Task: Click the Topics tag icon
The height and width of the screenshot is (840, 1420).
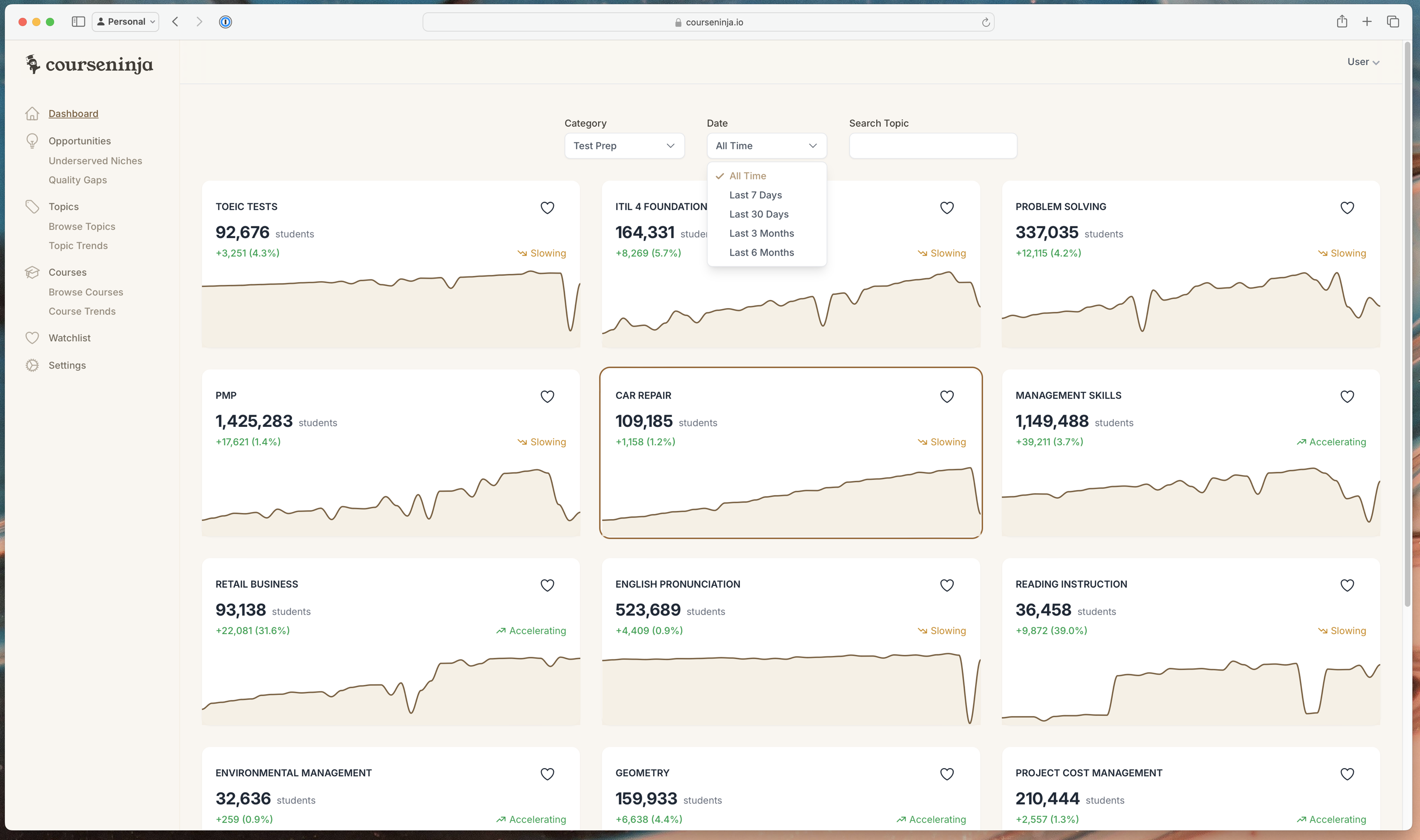Action: point(32,207)
